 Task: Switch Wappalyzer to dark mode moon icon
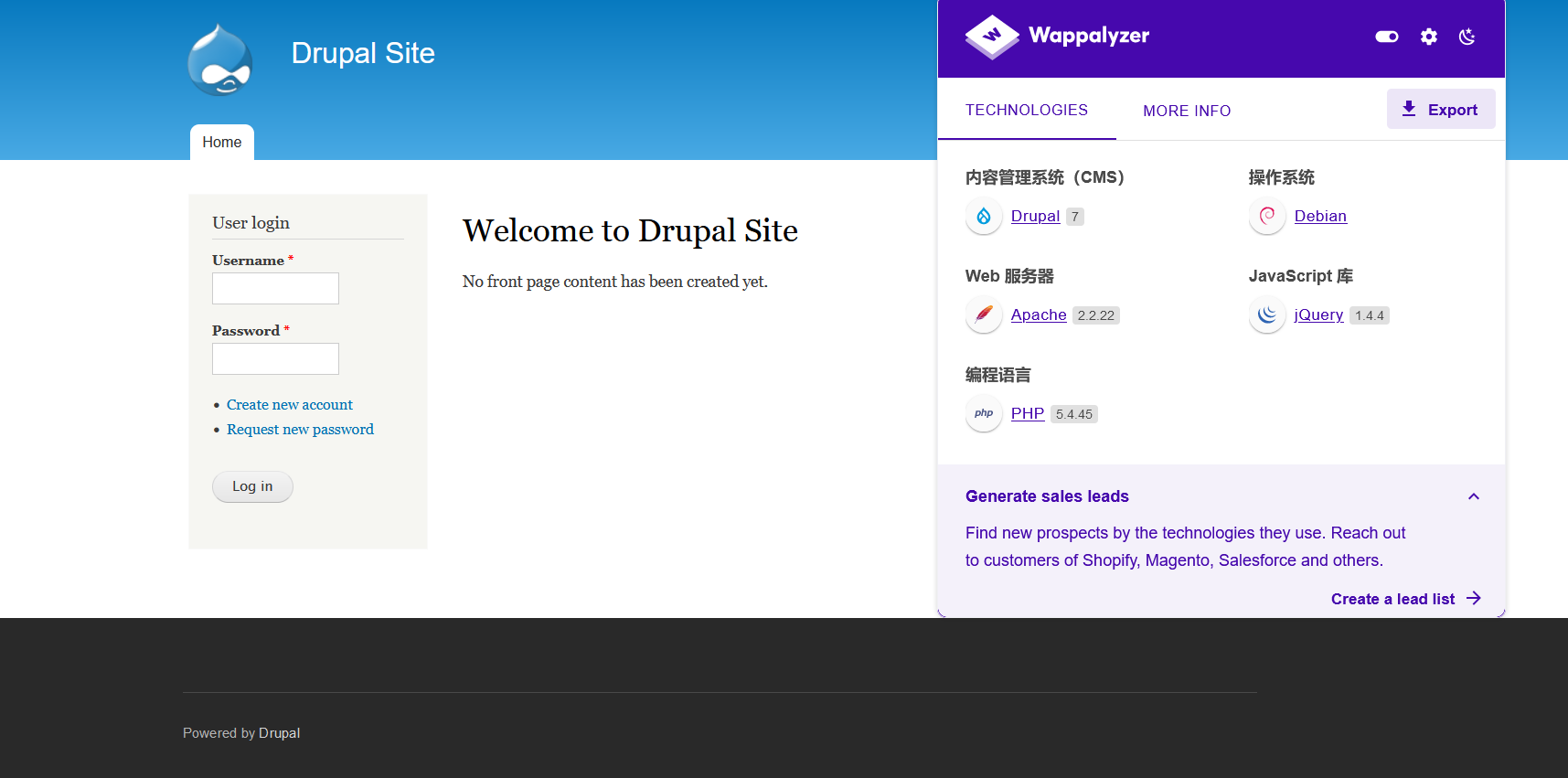[1467, 37]
